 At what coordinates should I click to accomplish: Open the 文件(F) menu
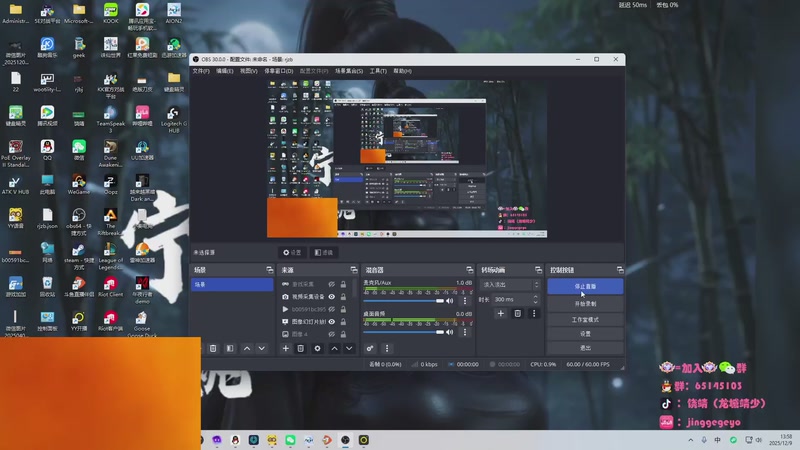[201, 71]
